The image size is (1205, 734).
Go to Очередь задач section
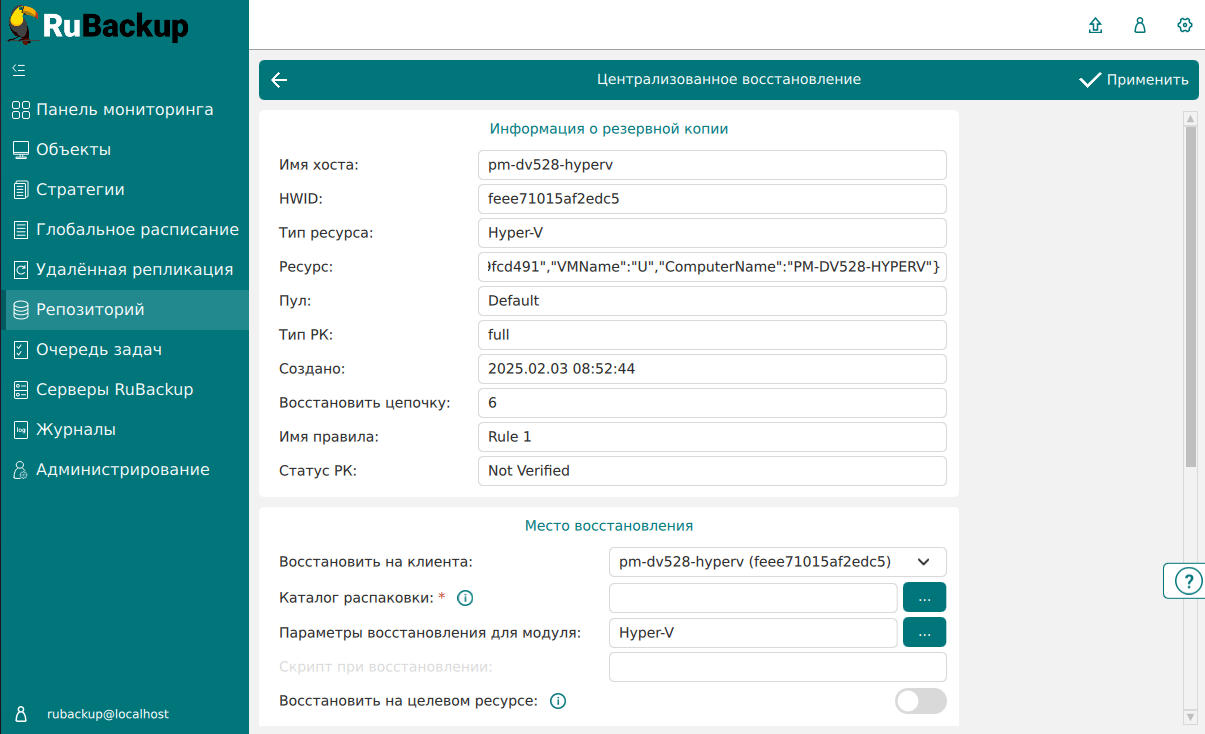98,350
